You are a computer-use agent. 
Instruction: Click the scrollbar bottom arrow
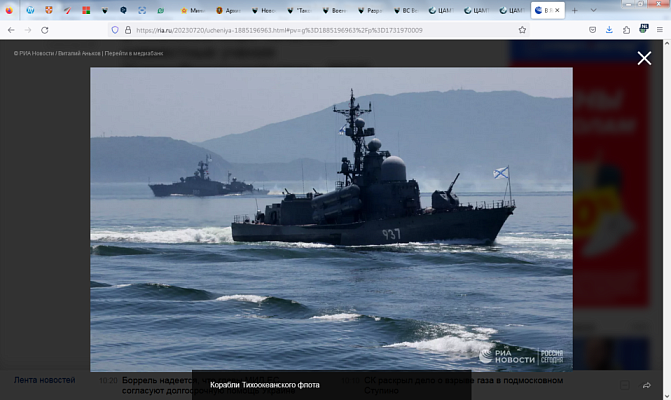667,396
